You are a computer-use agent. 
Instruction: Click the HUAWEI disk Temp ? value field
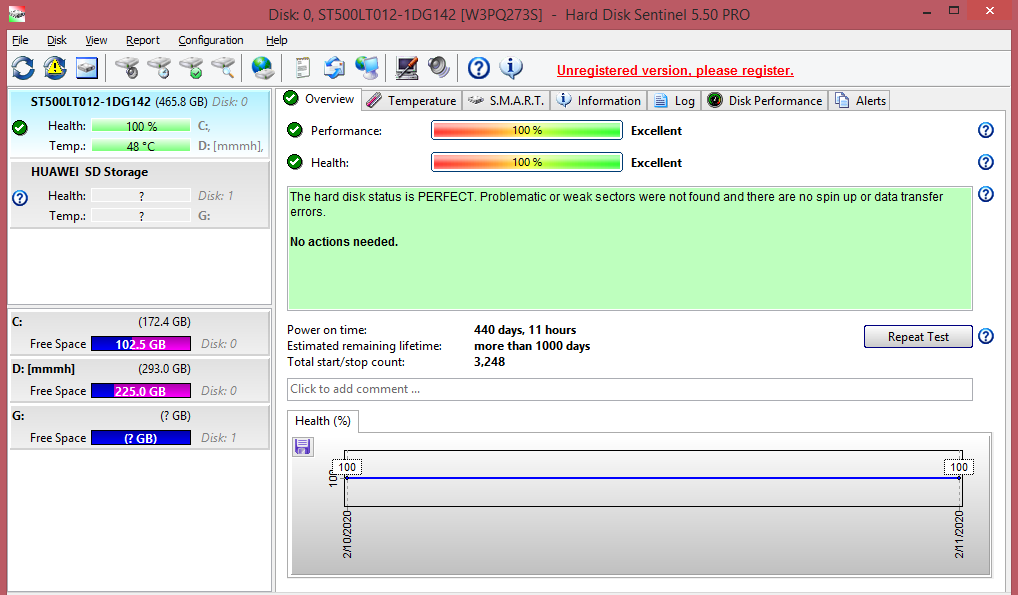141,216
